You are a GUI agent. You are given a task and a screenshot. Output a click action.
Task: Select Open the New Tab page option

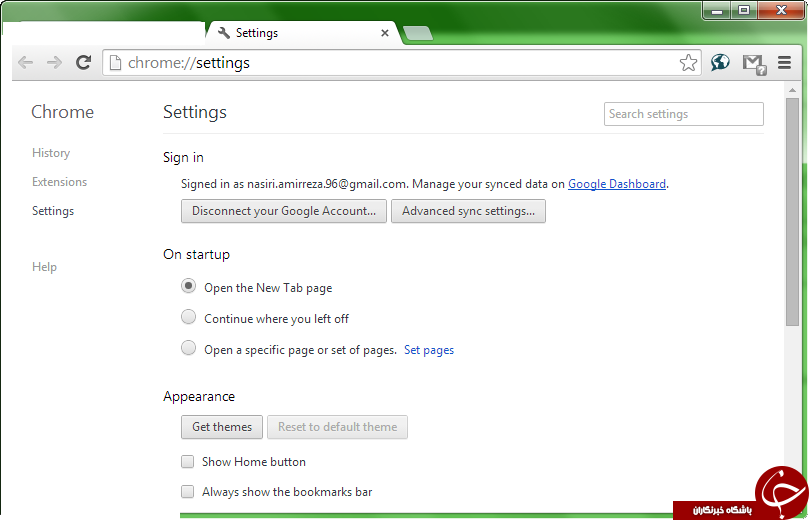188,286
